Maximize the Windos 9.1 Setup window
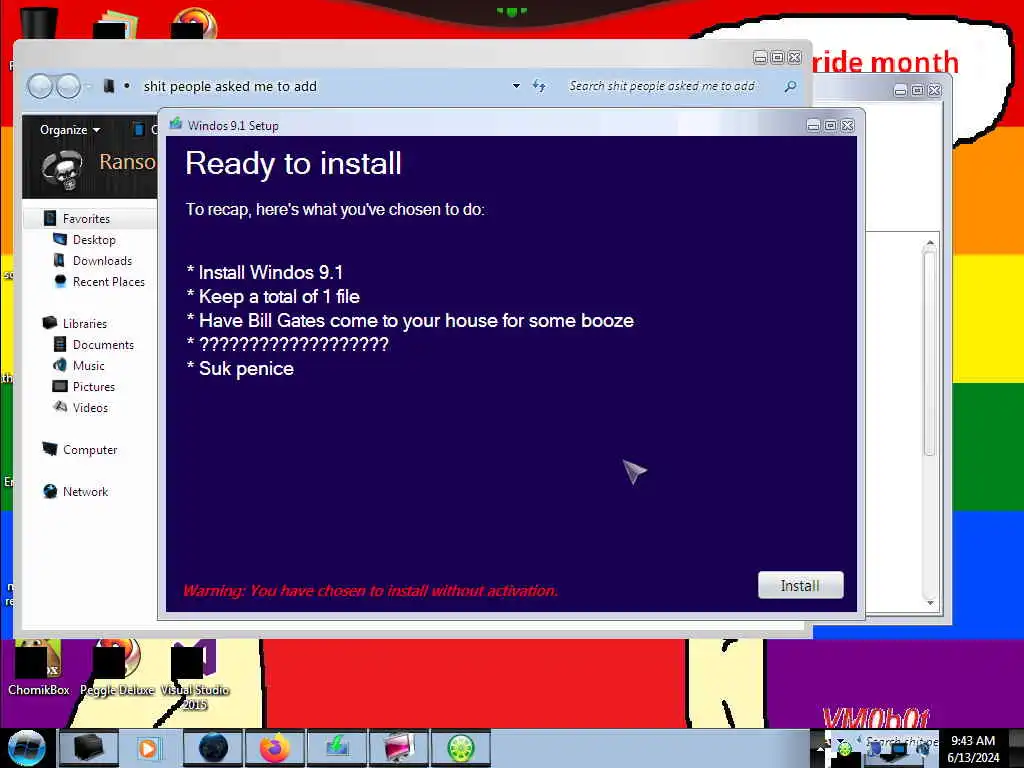This screenshot has height=768, width=1024. 830,125
